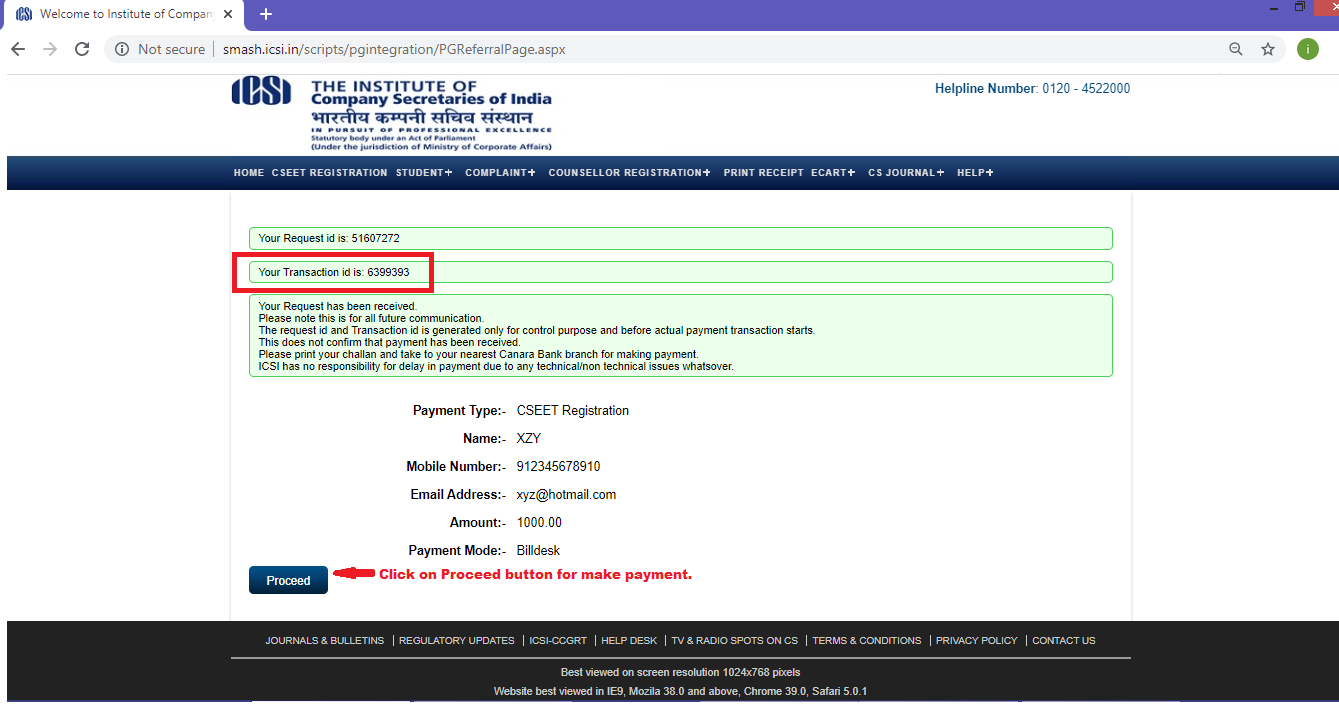
Task: Click the browser back arrow
Action: click(18, 49)
